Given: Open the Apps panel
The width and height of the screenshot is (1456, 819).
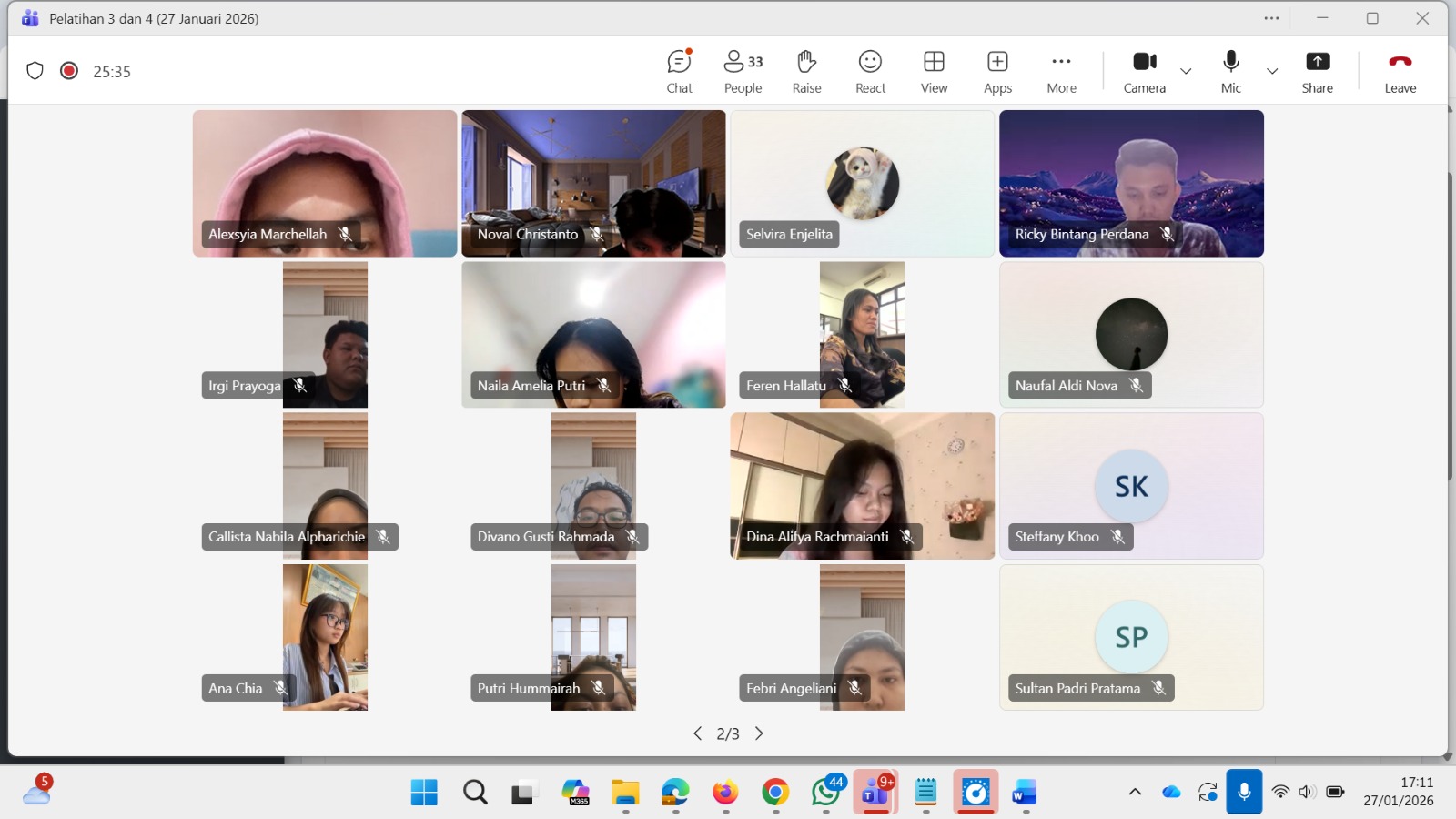Looking at the screenshot, I should pos(997,71).
